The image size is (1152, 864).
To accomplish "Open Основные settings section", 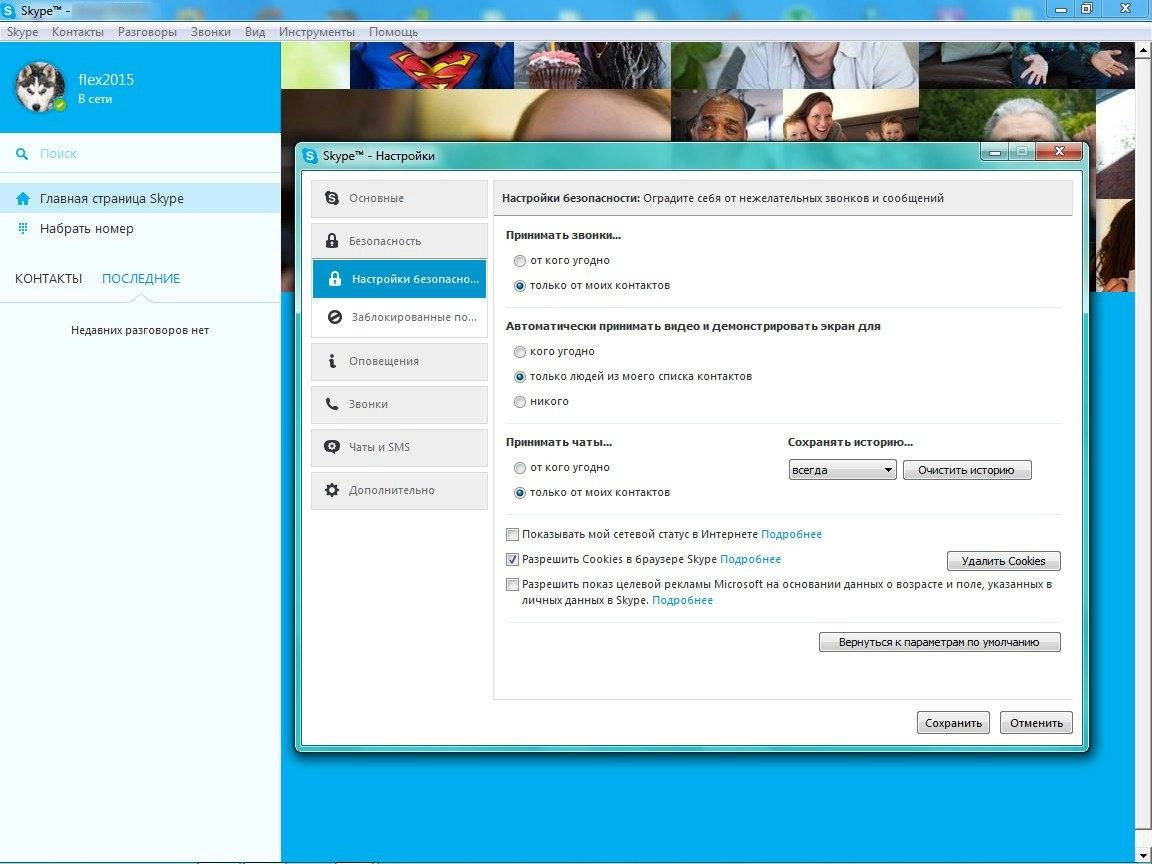I will (x=399, y=198).
